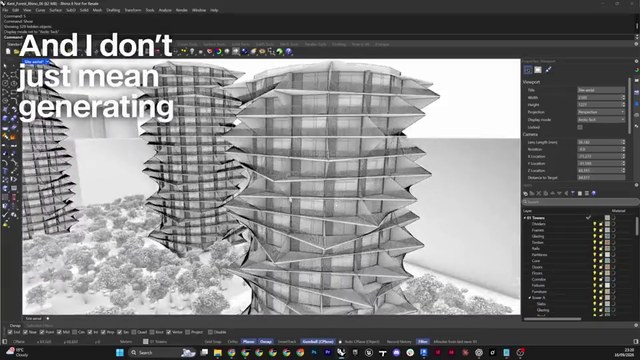
Task: Toggle the Rails layer lock icon
Action: [601, 249]
